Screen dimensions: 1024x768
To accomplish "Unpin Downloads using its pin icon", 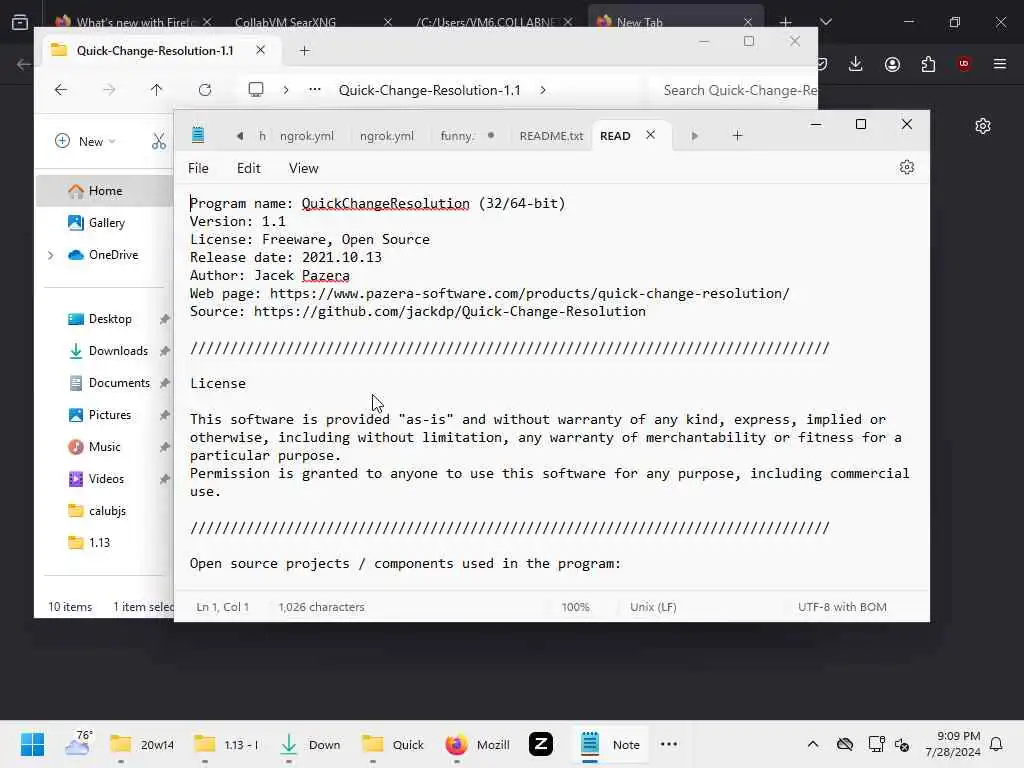I will [x=165, y=351].
